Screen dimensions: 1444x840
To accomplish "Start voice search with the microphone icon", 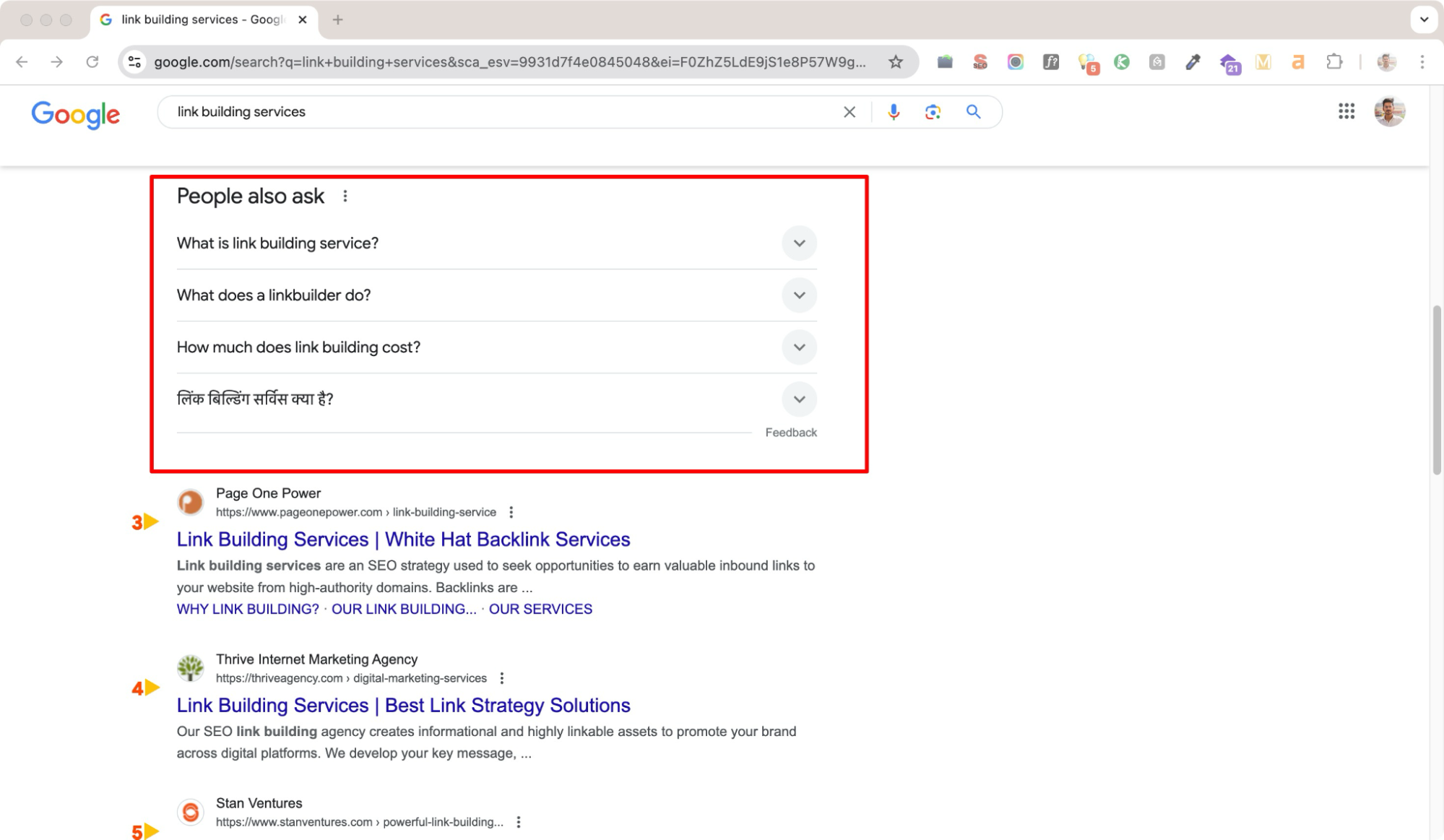I will (894, 112).
